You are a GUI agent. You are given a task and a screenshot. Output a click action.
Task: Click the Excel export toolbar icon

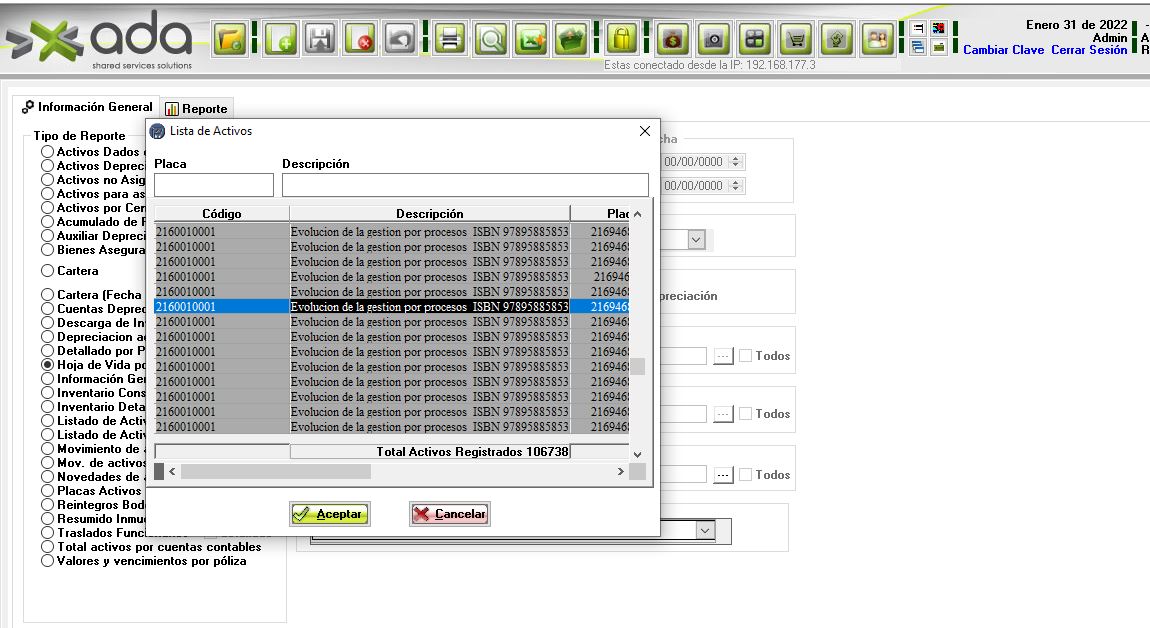(x=531, y=40)
